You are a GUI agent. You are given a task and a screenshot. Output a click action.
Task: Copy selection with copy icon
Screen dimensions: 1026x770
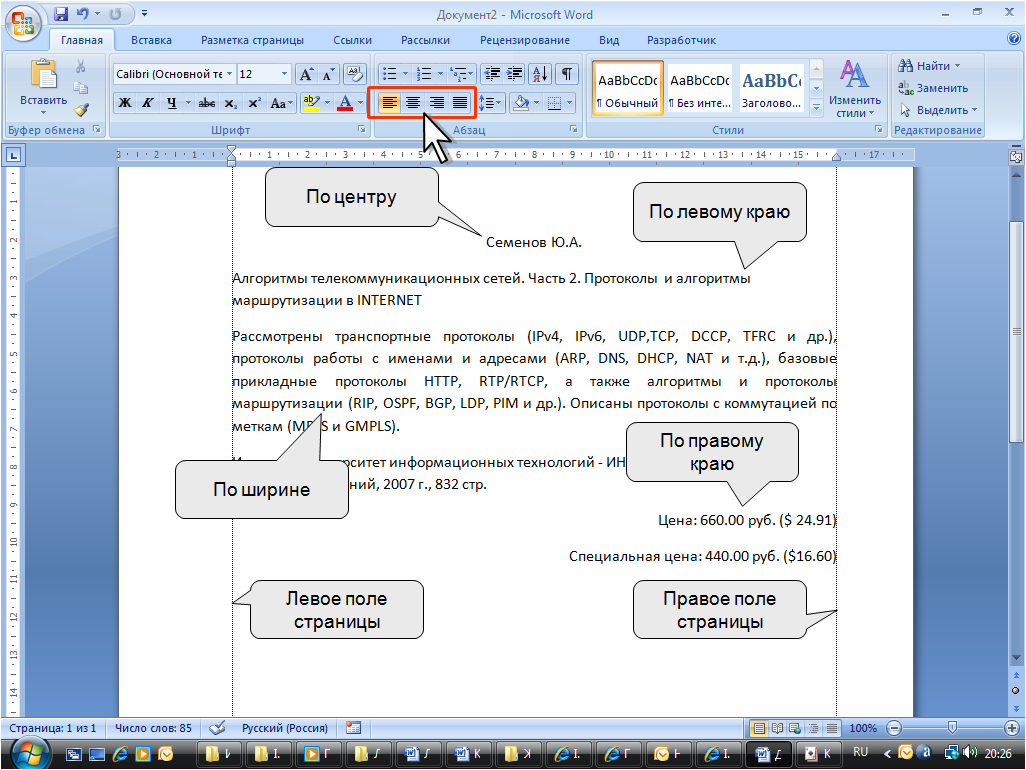click(80, 88)
